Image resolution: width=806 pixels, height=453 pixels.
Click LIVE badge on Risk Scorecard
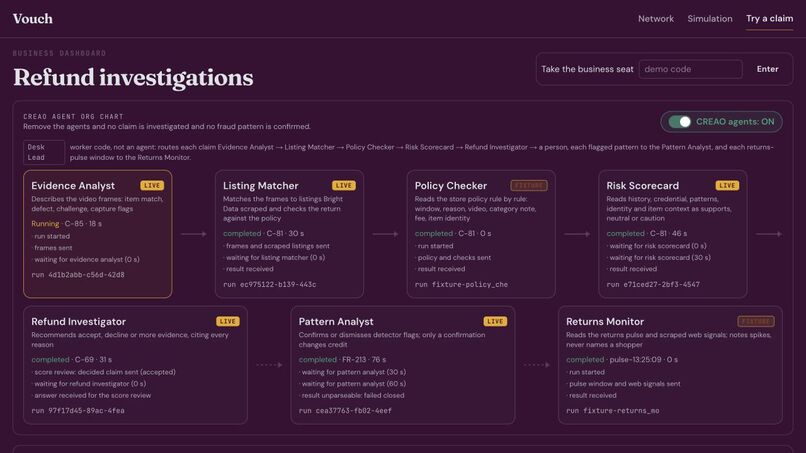[x=727, y=186]
